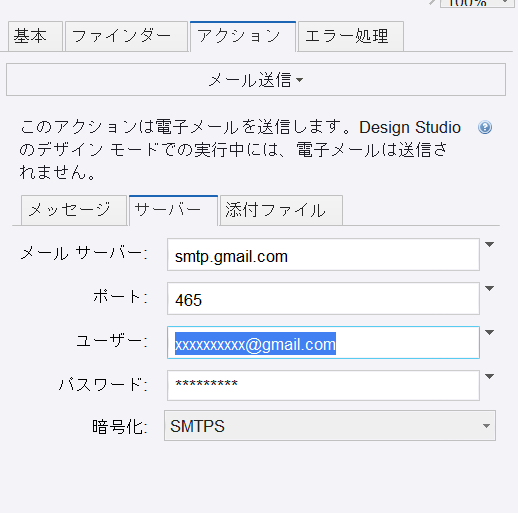
Task: Go to the エラー処理 tab
Action: (x=351, y=36)
